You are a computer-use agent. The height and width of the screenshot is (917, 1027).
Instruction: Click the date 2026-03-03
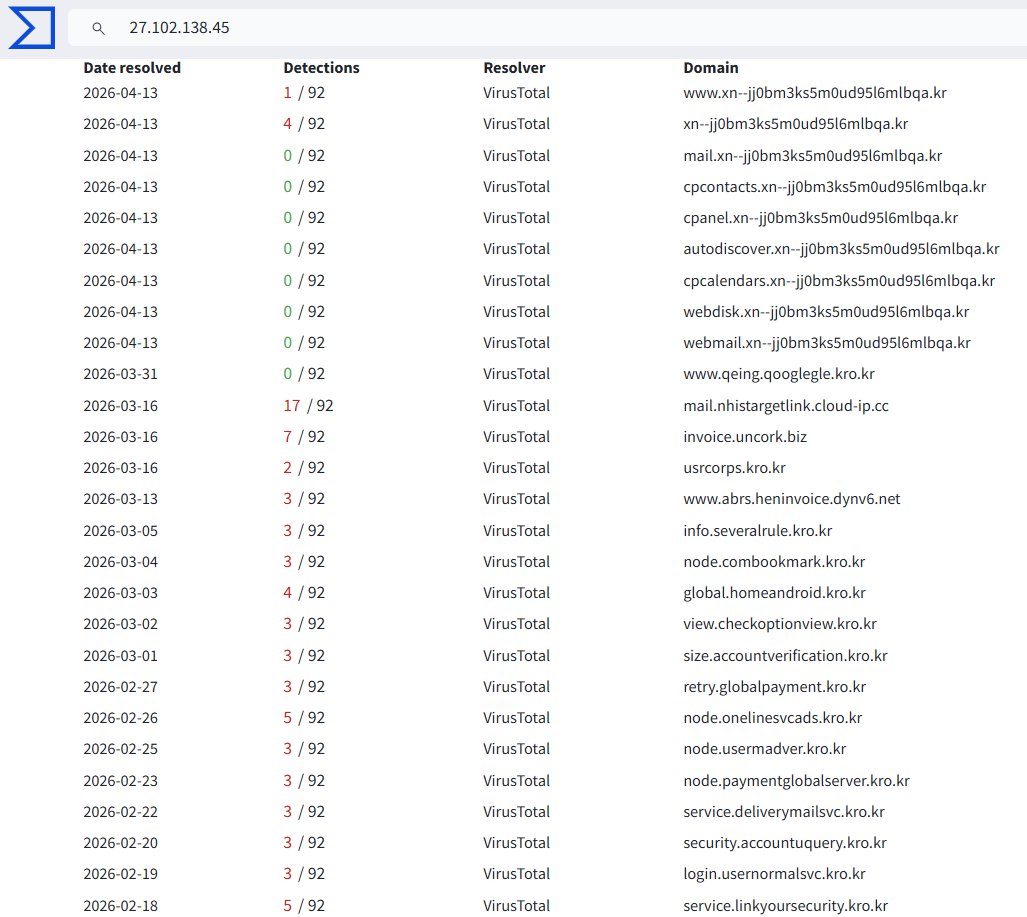coord(121,593)
